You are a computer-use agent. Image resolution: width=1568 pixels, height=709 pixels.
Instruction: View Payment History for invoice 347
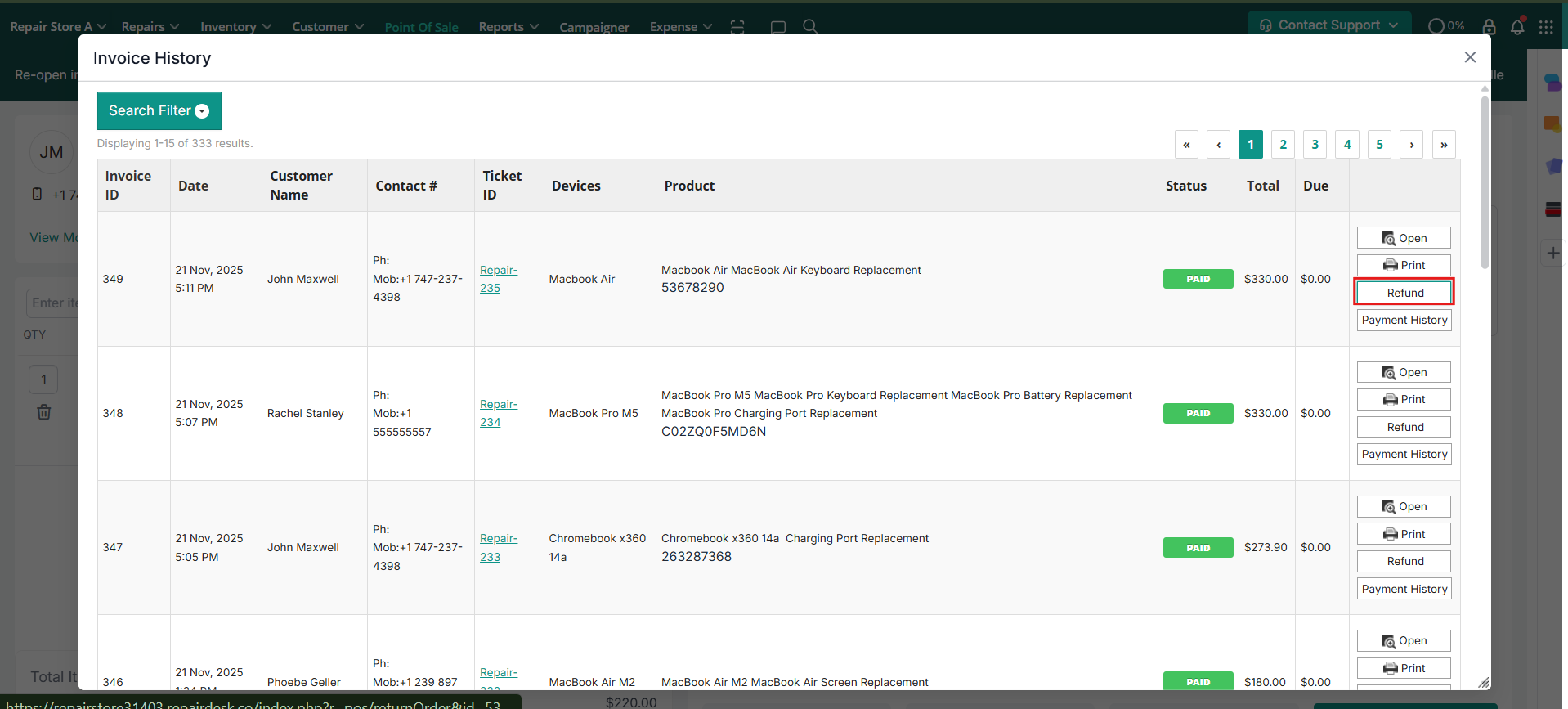click(1404, 589)
